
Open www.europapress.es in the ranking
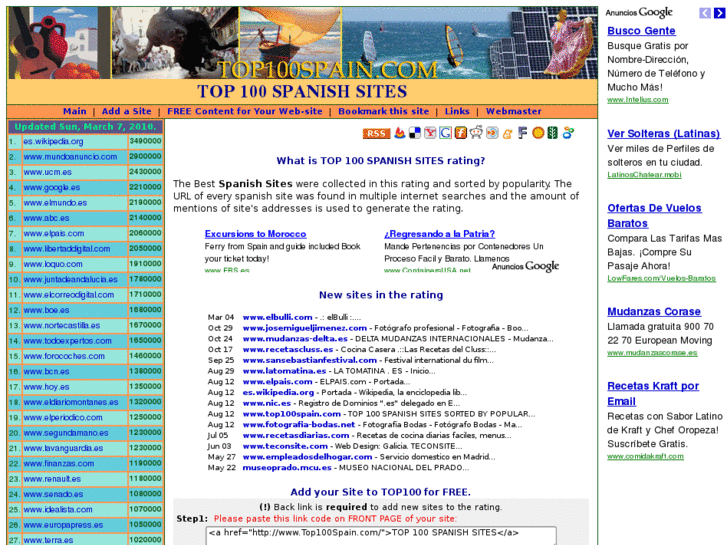(x=63, y=526)
